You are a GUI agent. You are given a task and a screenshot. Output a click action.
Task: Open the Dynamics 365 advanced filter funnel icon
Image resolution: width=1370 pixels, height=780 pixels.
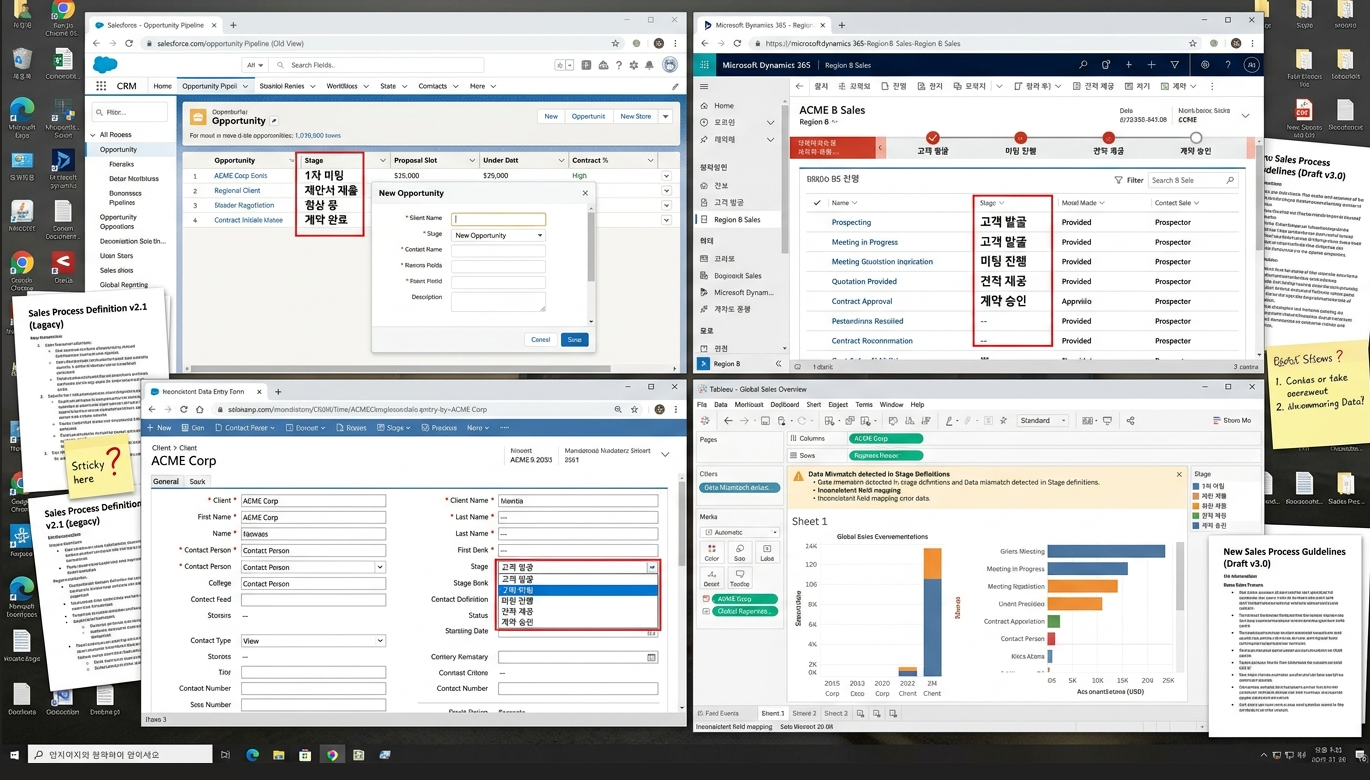1174,65
